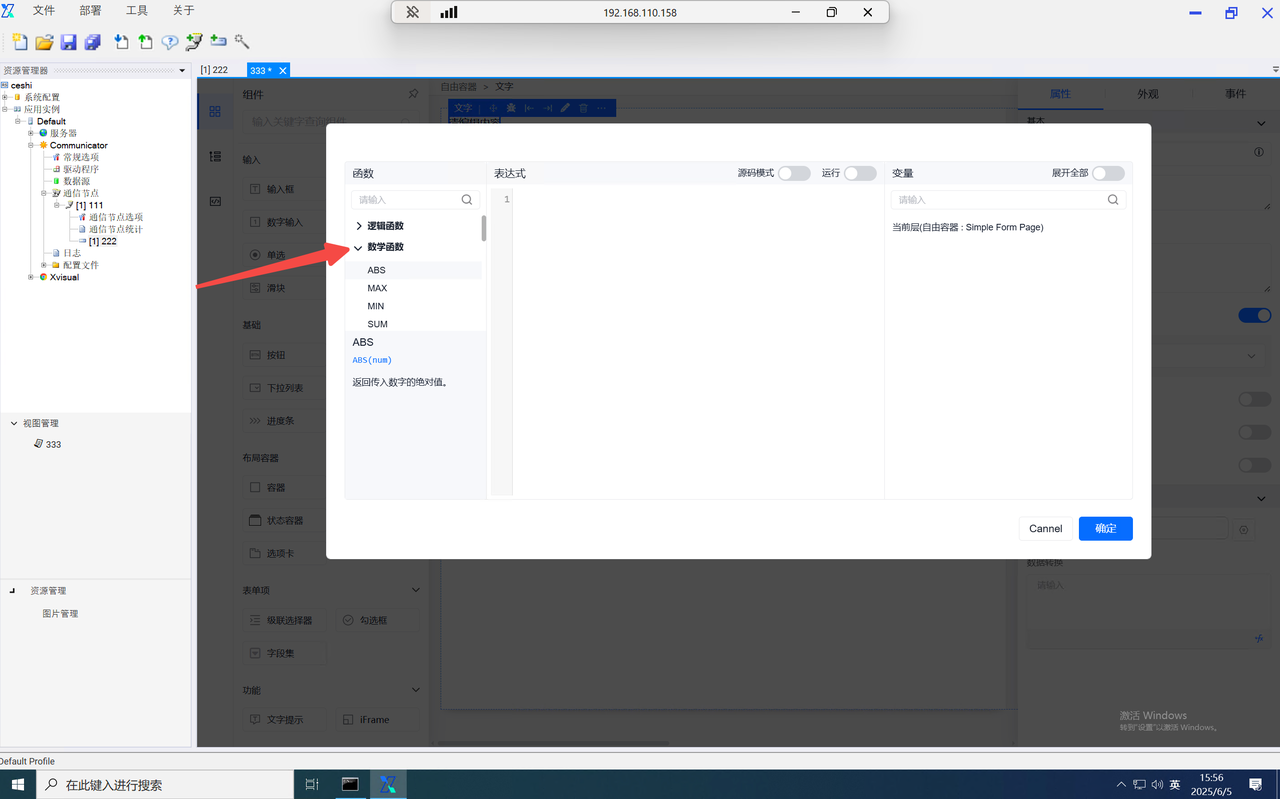Image resolution: width=1280 pixels, height=799 pixels.
Task: Select the outline tree sidebar icon
Action: point(215,157)
